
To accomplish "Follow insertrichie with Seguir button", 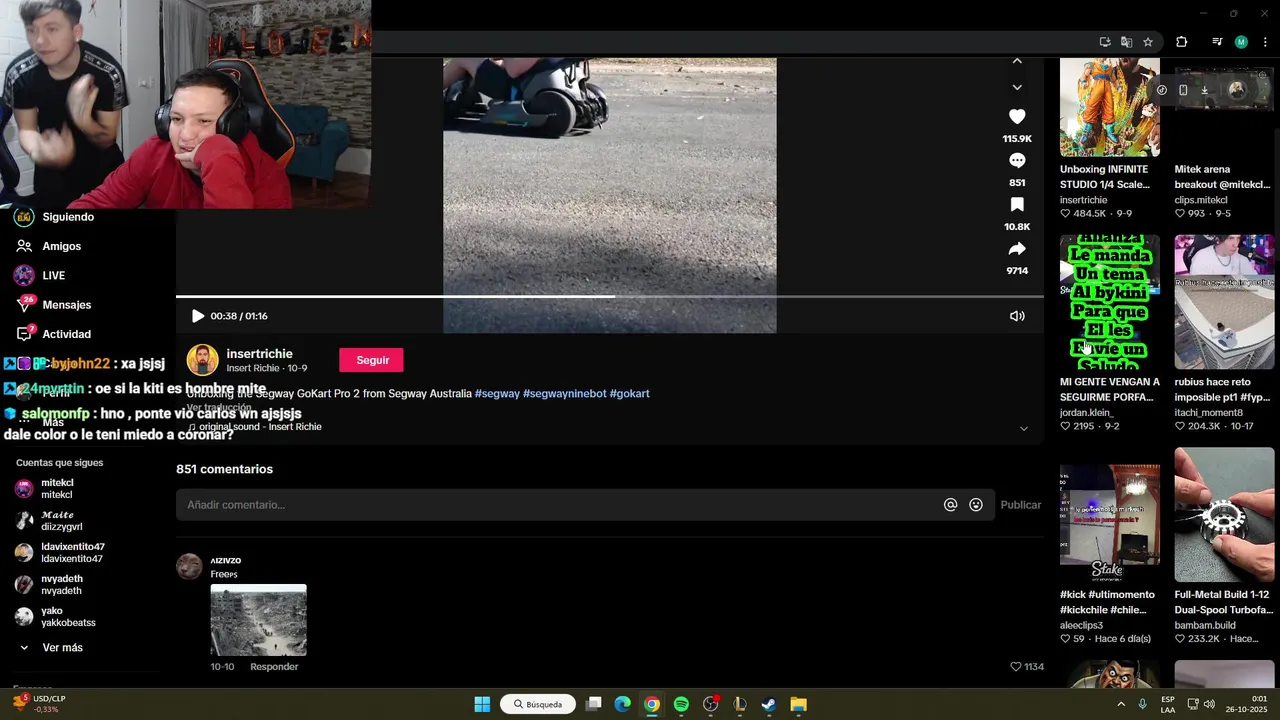I will click(372, 360).
